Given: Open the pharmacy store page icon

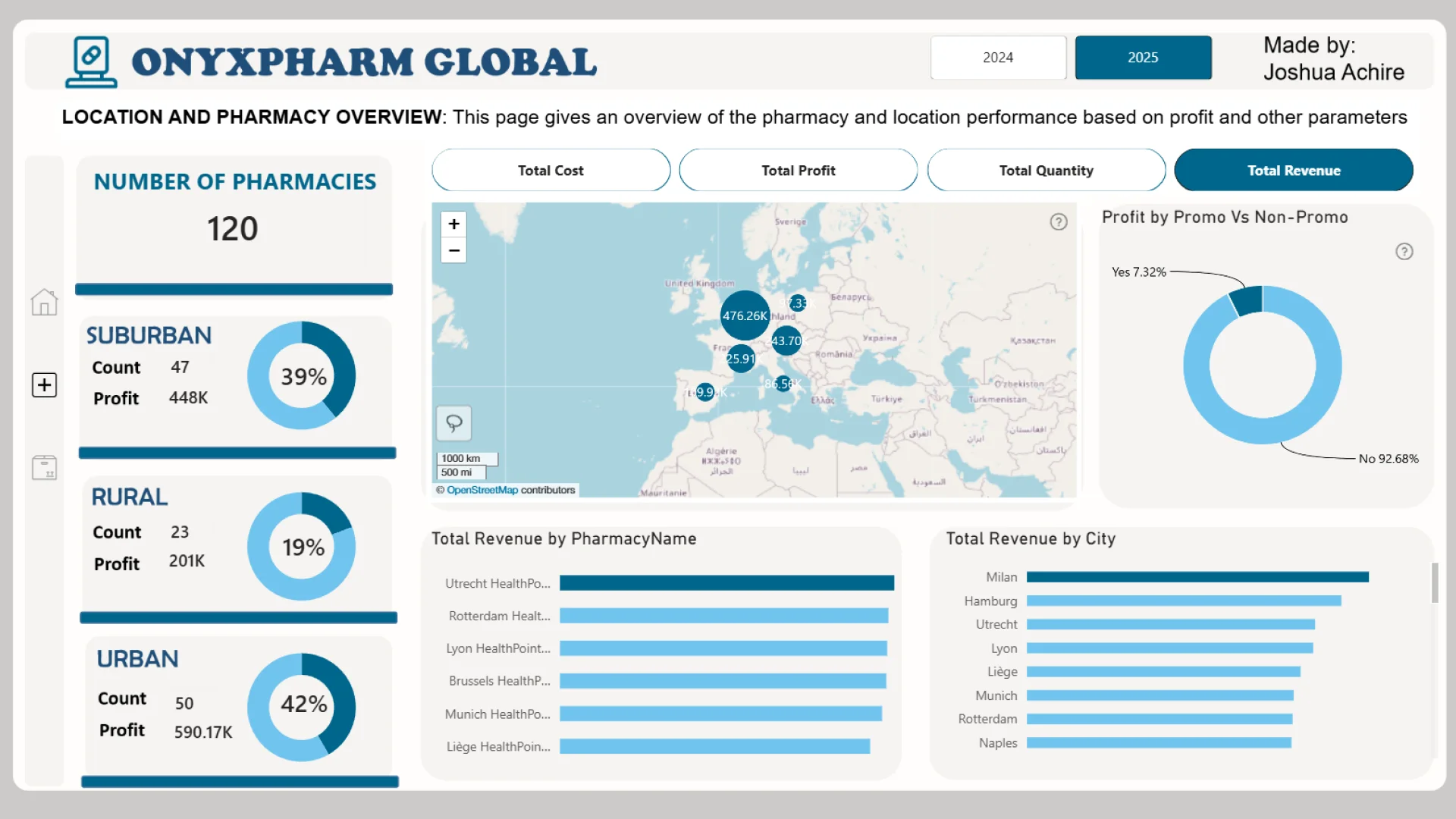Looking at the screenshot, I should coord(44,467).
